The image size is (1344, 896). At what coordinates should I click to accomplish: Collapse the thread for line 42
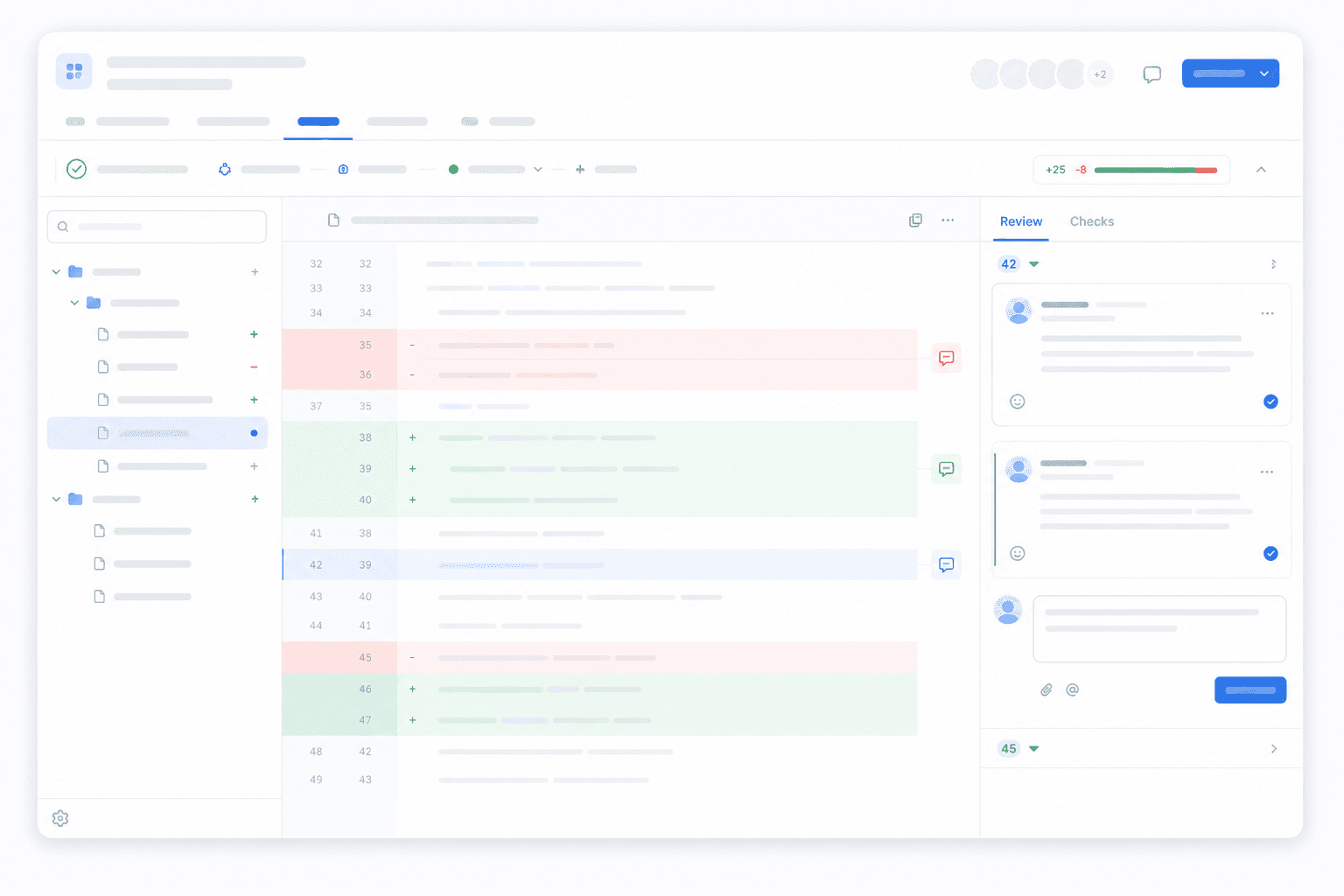1034,264
